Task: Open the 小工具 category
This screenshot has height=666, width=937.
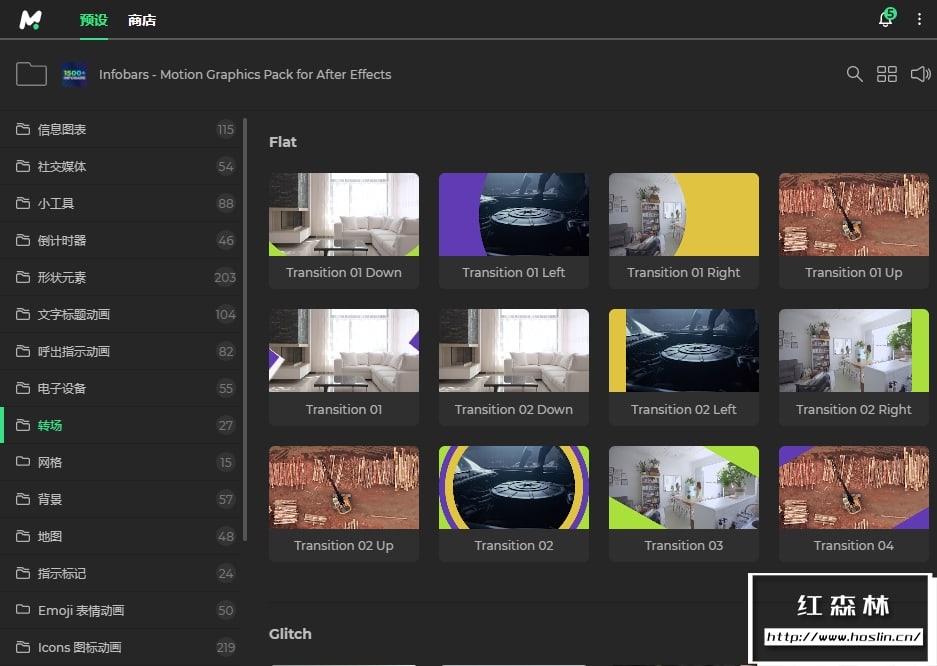Action: [x=121, y=204]
